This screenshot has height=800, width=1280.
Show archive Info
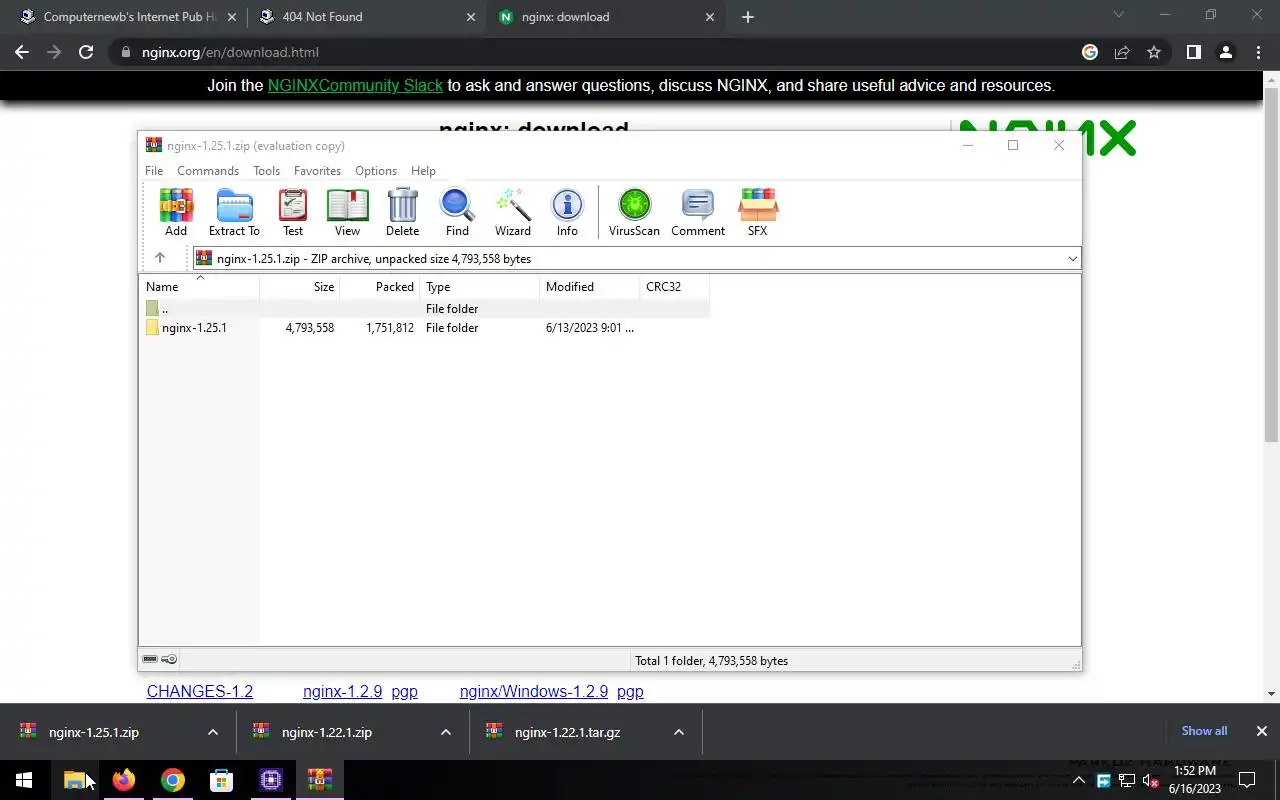click(567, 213)
